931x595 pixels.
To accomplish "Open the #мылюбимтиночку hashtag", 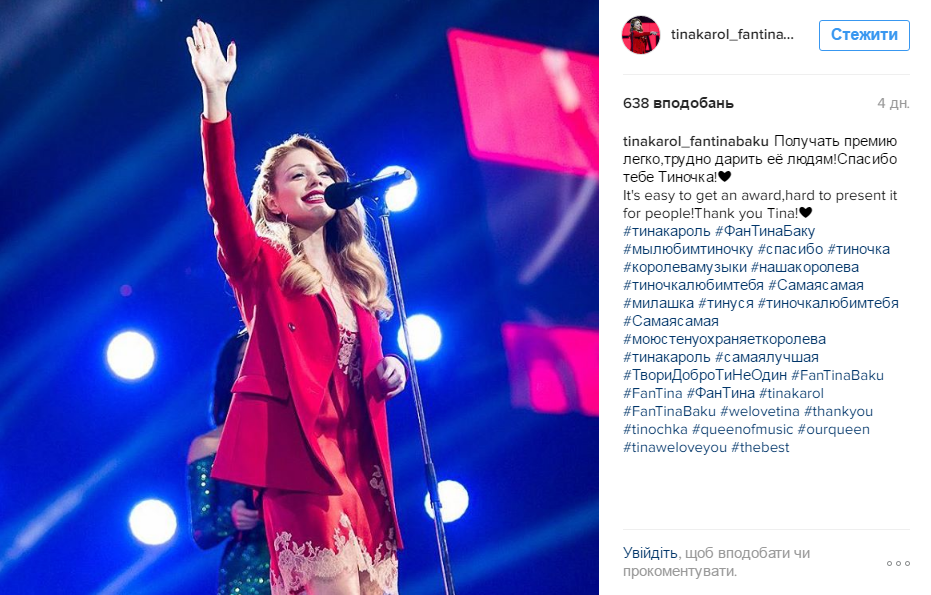I will (x=688, y=249).
